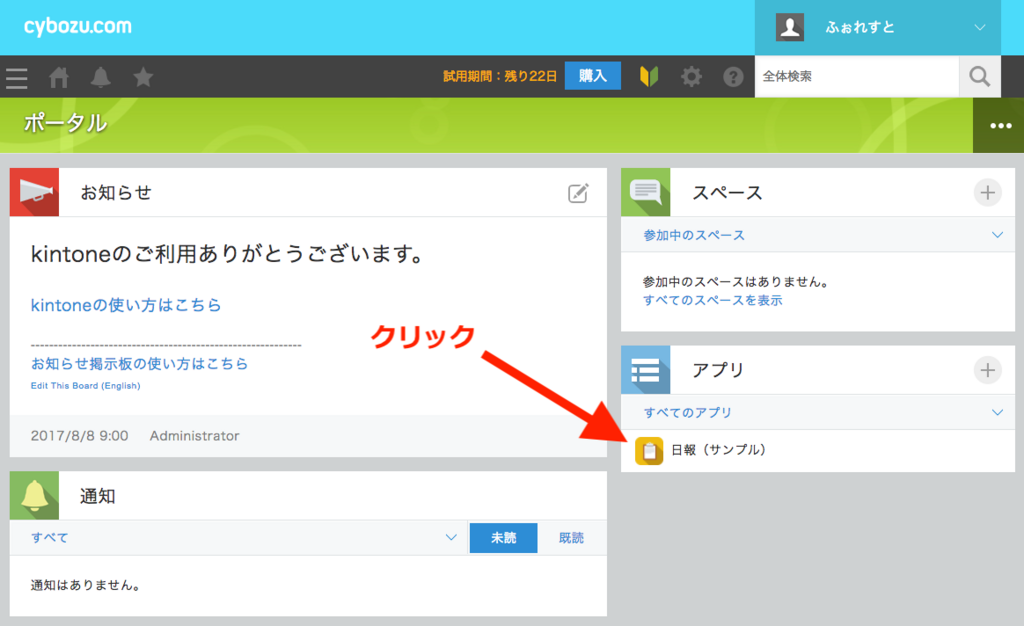Expand すべてのアプリ dropdown chevron

click(x=997, y=413)
